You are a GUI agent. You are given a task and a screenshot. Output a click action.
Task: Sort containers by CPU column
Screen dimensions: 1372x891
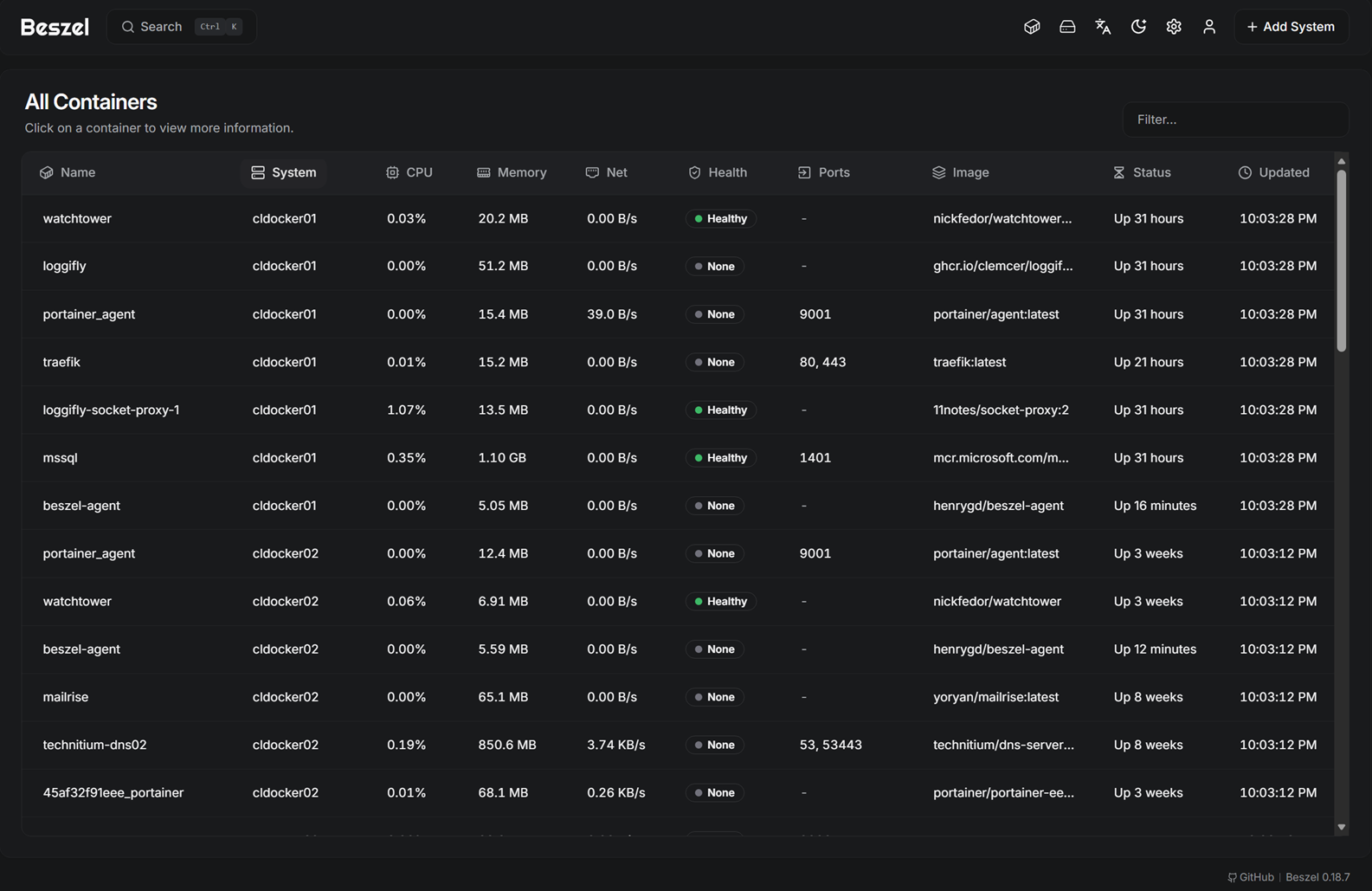coord(409,172)
